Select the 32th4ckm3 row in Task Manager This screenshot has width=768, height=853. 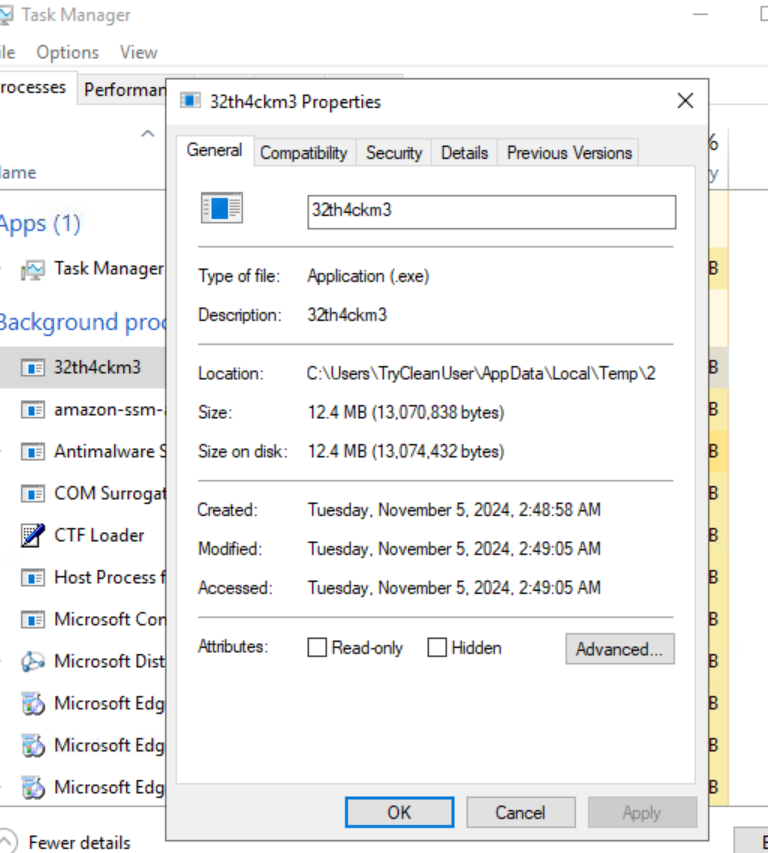[83, 368]
